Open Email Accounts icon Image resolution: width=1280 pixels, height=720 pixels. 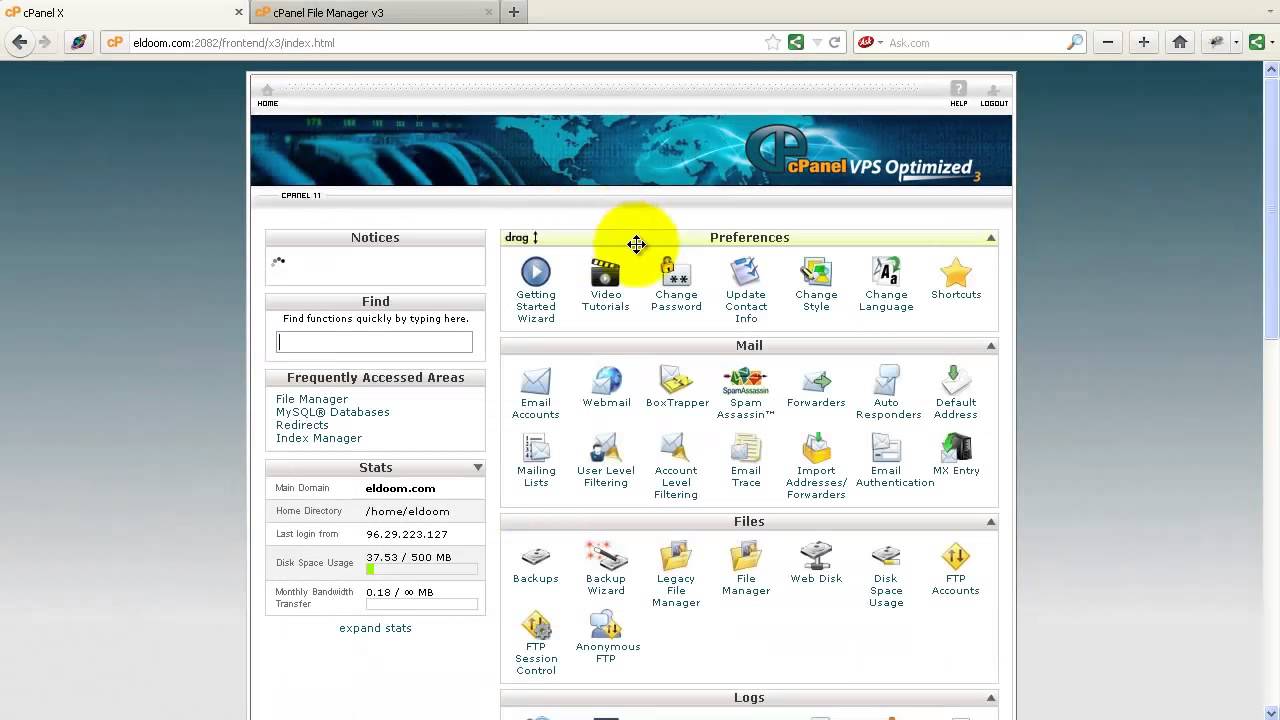[x=536, y=380]
